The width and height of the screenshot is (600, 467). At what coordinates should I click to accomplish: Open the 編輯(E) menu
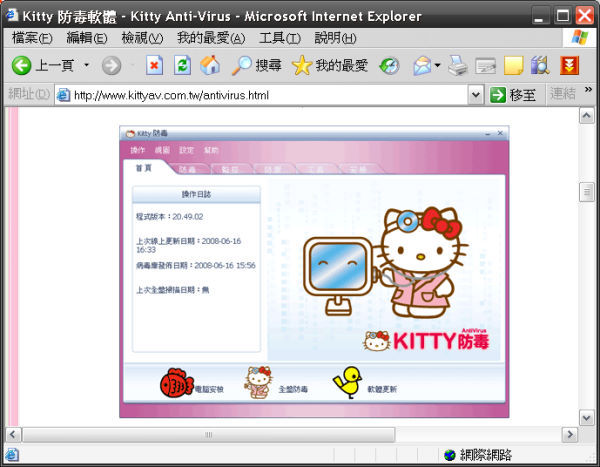pyautogui.click(x=87, y=38)
